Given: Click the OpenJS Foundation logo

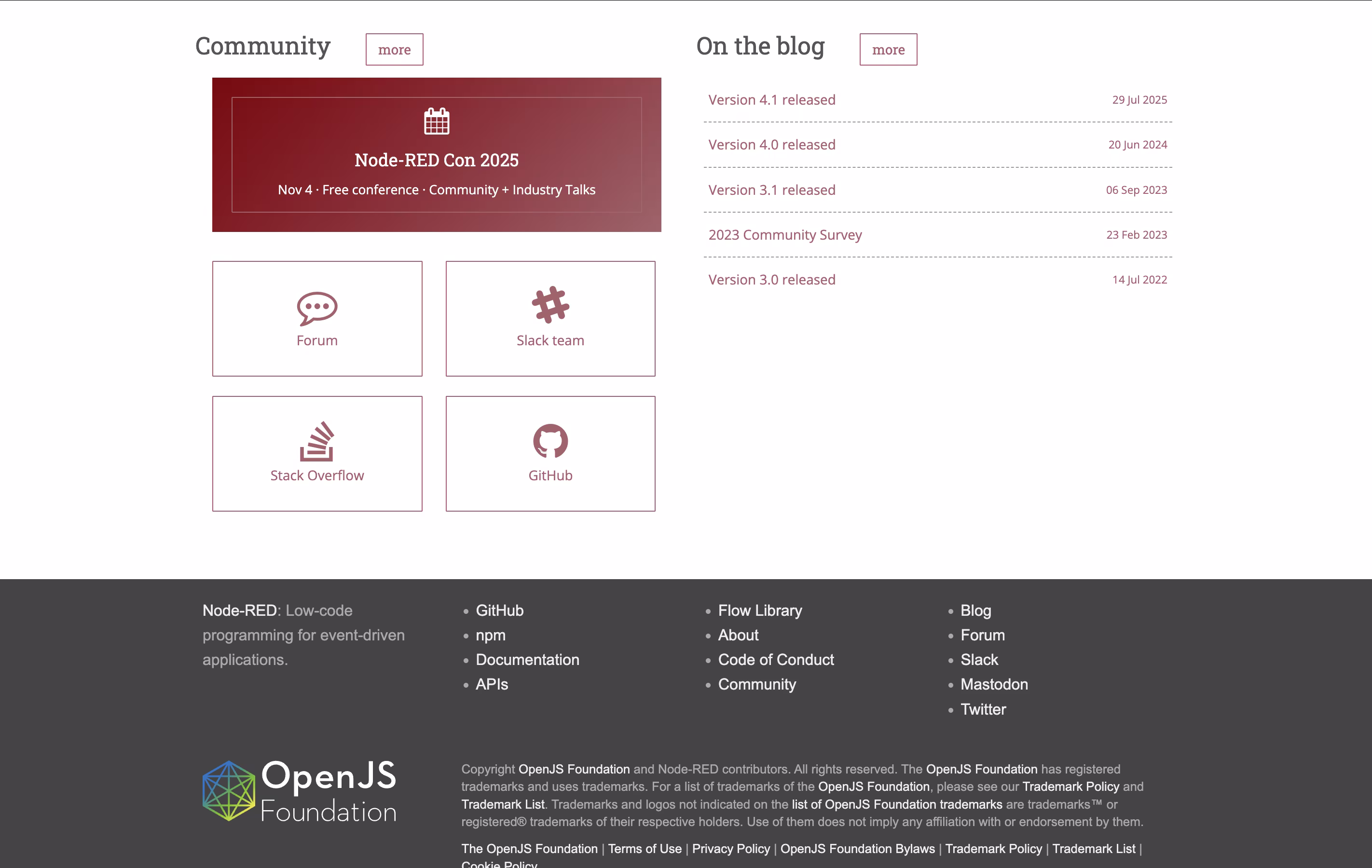Looking at the screenshot, I should click(x=299, y=790).
